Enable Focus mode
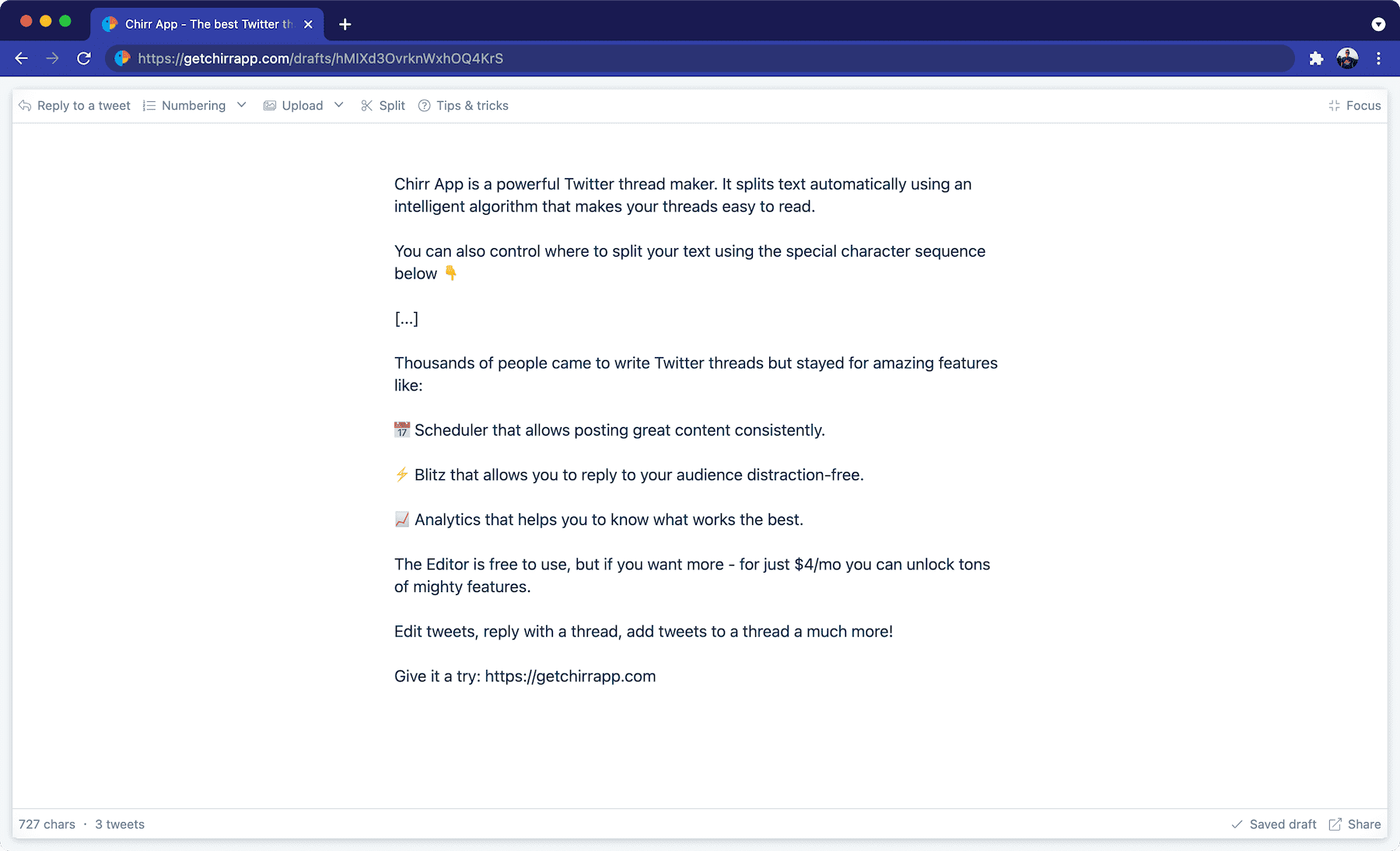This screenshot has width=1400, height=851. click(x=1355, y=105)
